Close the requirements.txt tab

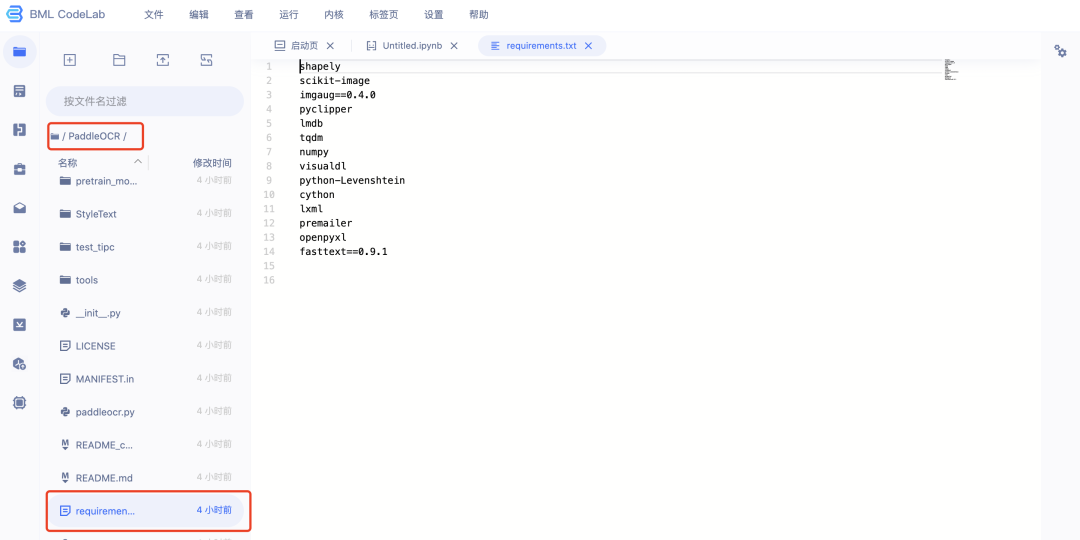coord(588,45)
